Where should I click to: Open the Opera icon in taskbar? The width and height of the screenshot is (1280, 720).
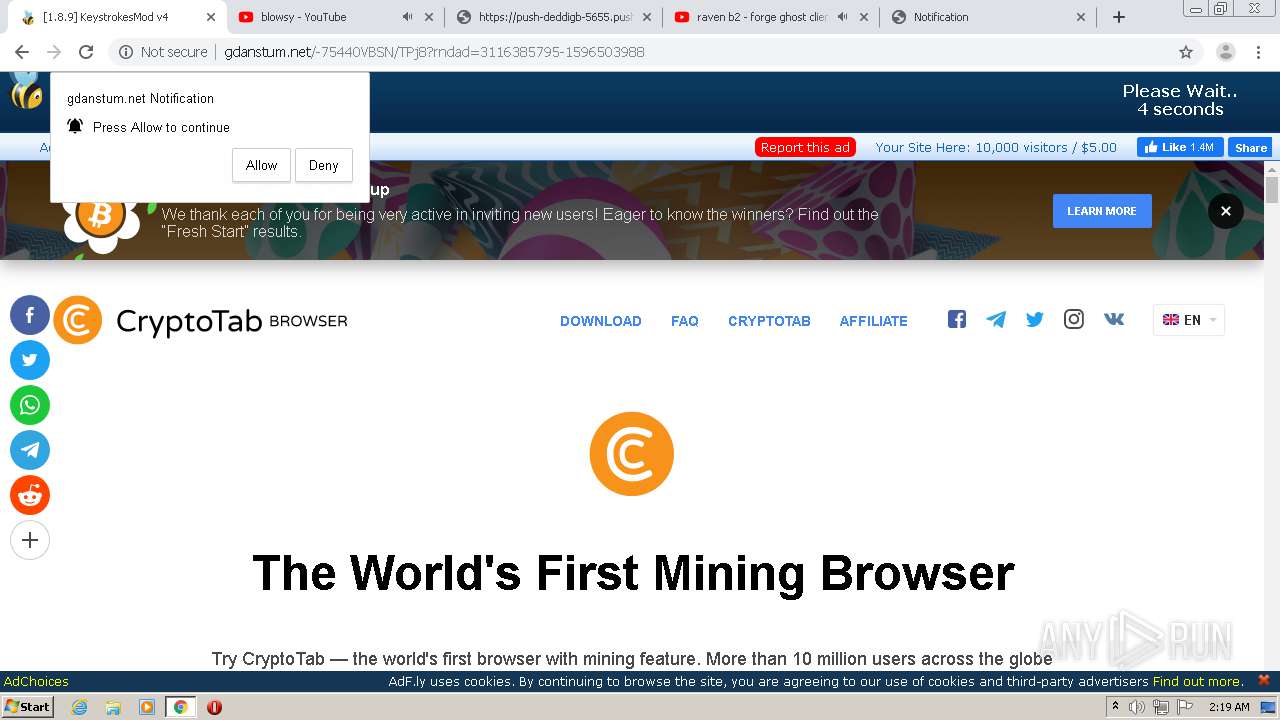click(x=214, y=707)
